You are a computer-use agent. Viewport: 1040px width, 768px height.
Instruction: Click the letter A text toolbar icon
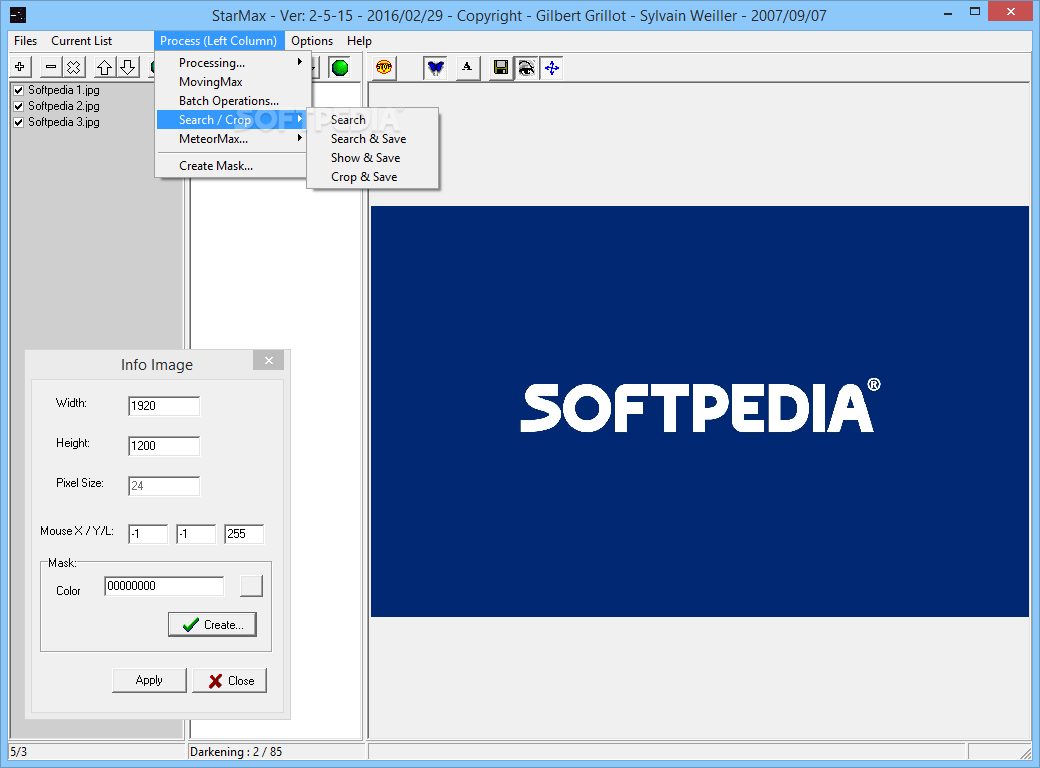click(x=468, y=68)
